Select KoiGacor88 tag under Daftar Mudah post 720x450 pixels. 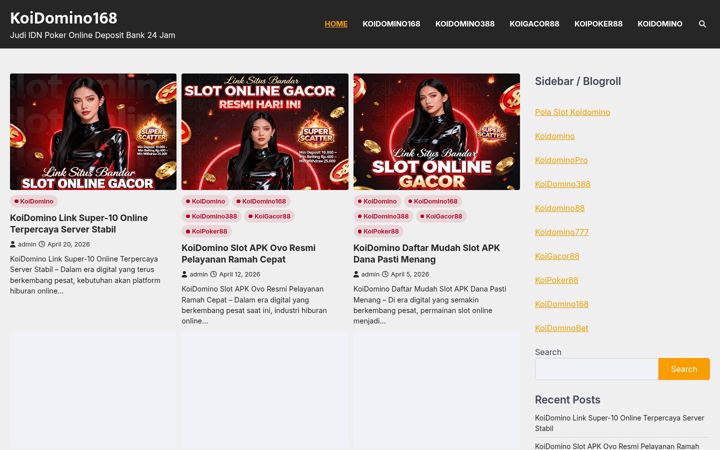point(441,216)
